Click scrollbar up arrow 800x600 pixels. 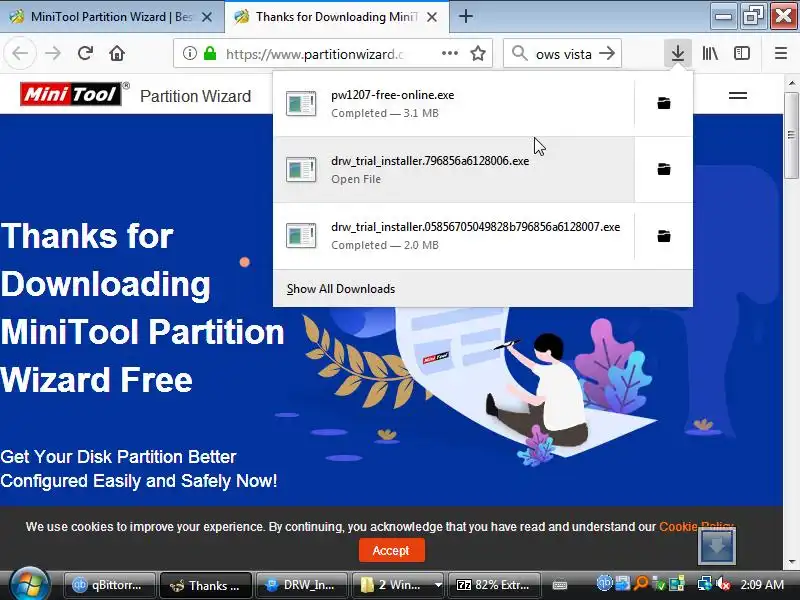coord(791,83)
